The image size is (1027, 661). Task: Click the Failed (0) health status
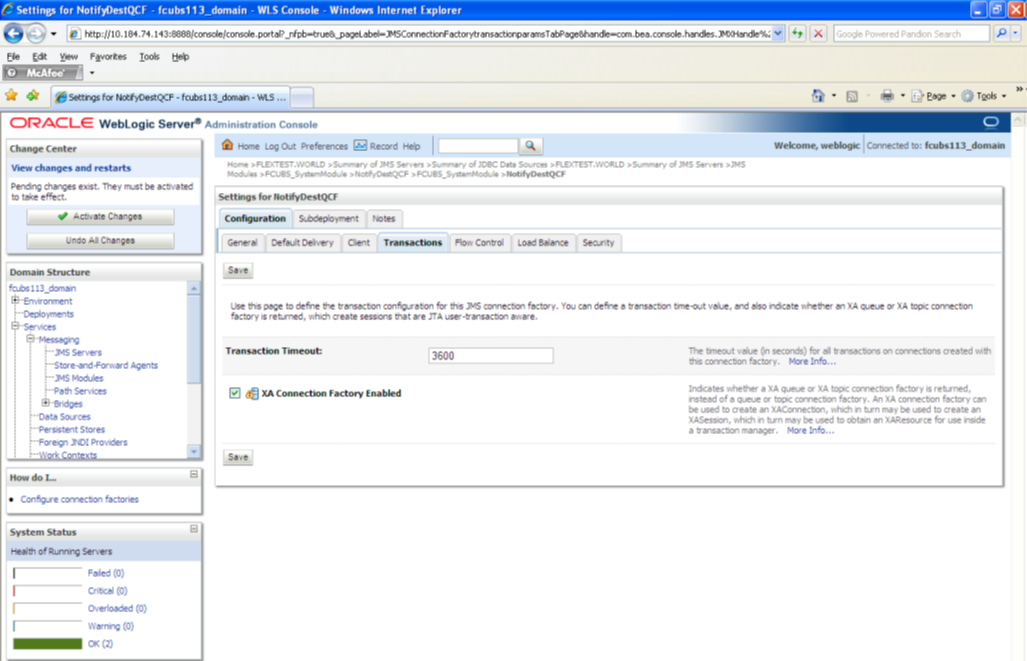point(105,573)
